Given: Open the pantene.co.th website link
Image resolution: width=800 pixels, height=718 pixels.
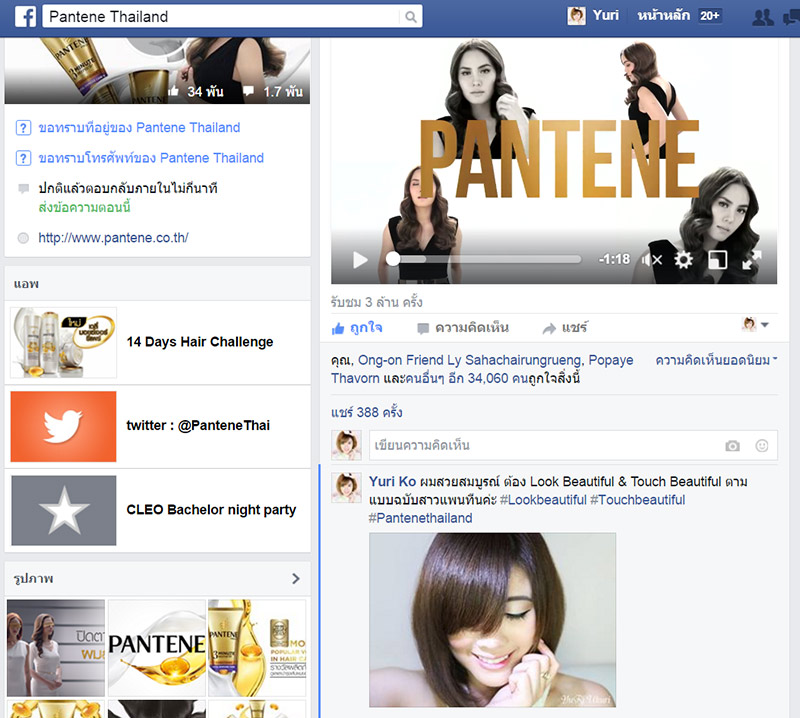Looking at the screenshot, I should [x=113, y=238].
